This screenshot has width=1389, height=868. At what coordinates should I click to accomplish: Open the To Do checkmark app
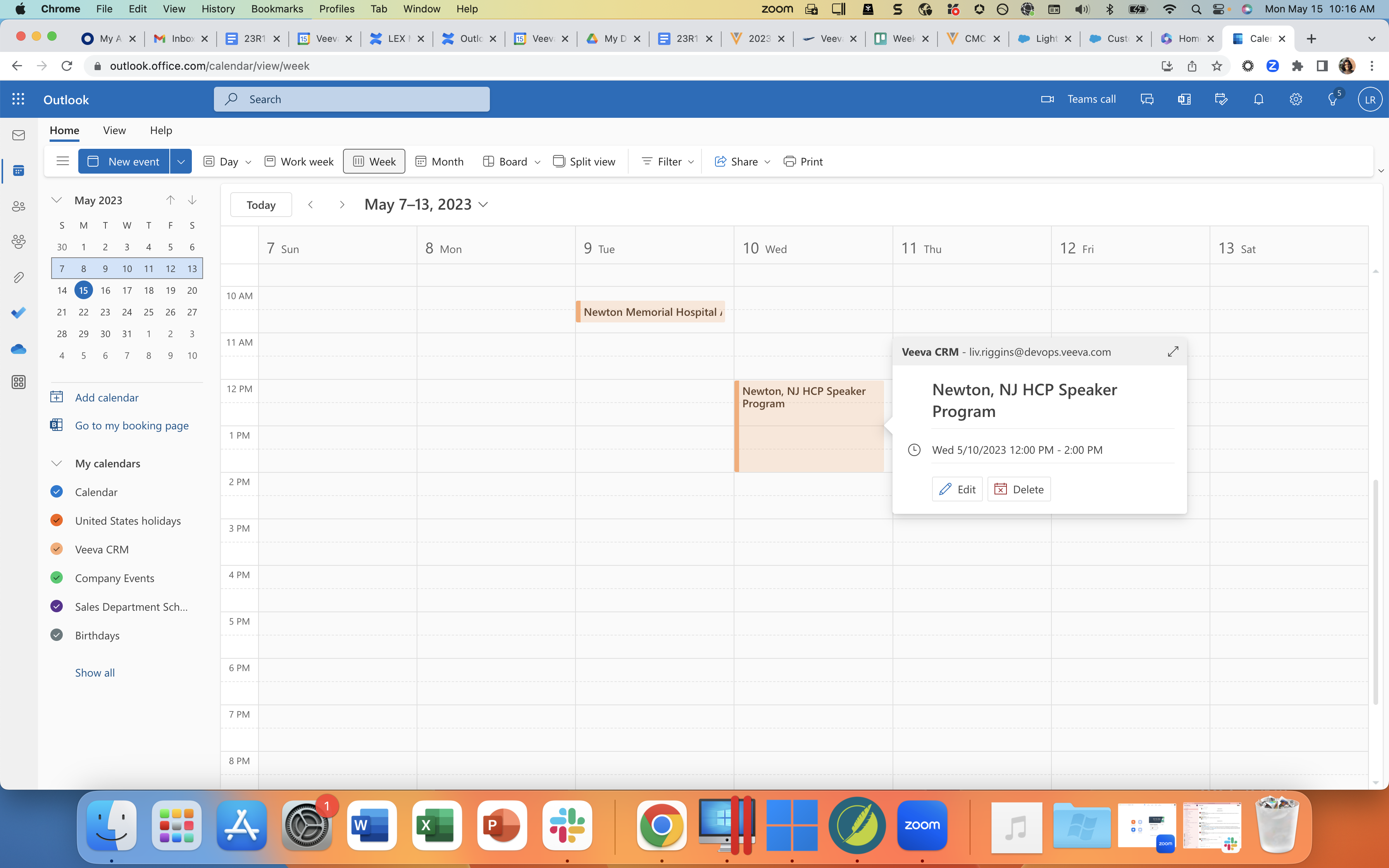pos(18,313)
